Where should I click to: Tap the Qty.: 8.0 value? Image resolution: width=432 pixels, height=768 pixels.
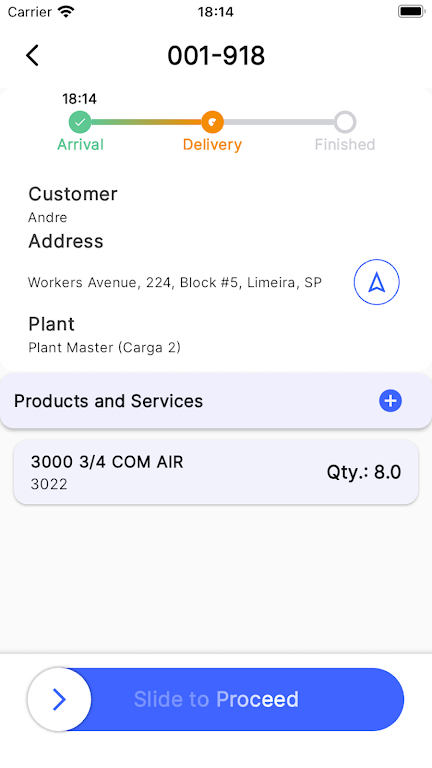coord(364,472)
